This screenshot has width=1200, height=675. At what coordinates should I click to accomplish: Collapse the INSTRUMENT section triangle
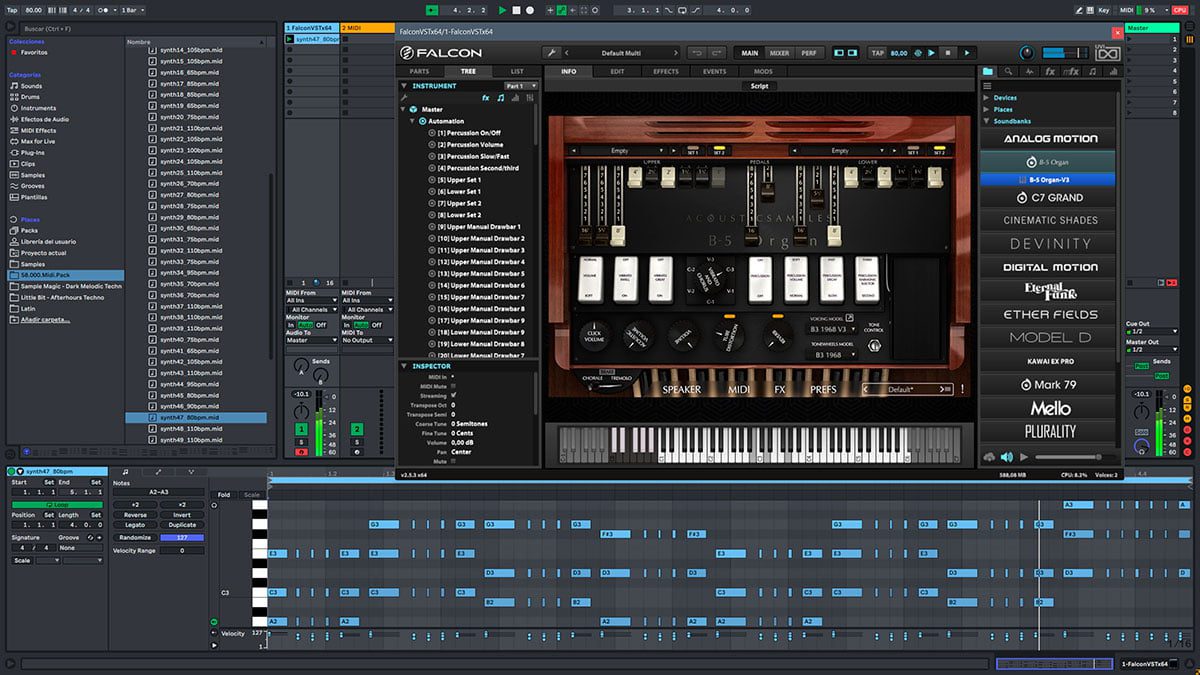click(x=404, y=86)
